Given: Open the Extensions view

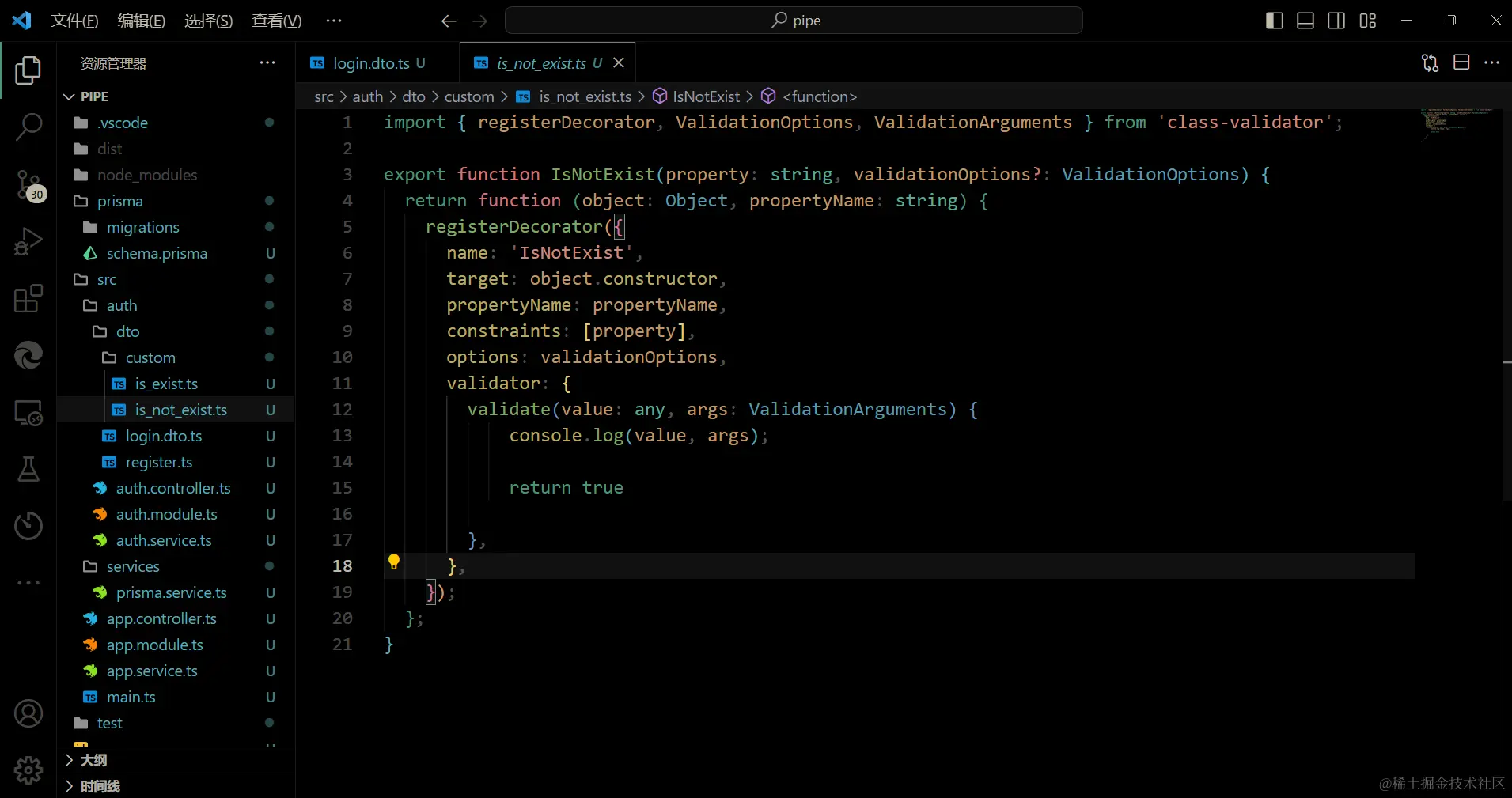Looking at the screenshot, I should (x=28, y=298).
